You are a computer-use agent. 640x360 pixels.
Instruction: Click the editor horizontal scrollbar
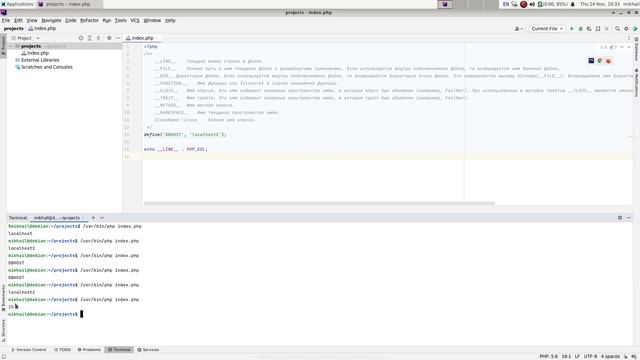click(x=319, y=203)
